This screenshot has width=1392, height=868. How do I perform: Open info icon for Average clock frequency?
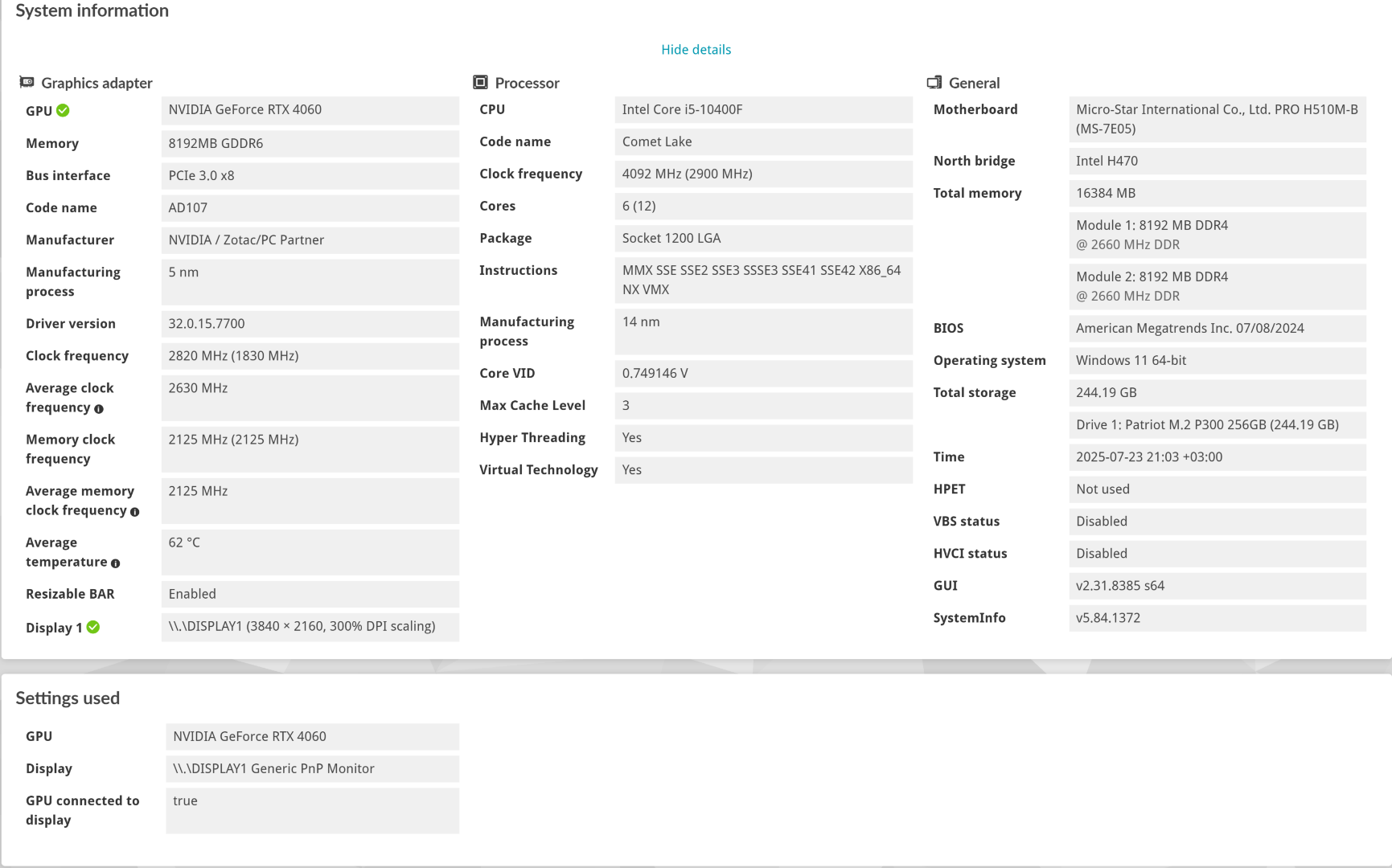point(99,409)
